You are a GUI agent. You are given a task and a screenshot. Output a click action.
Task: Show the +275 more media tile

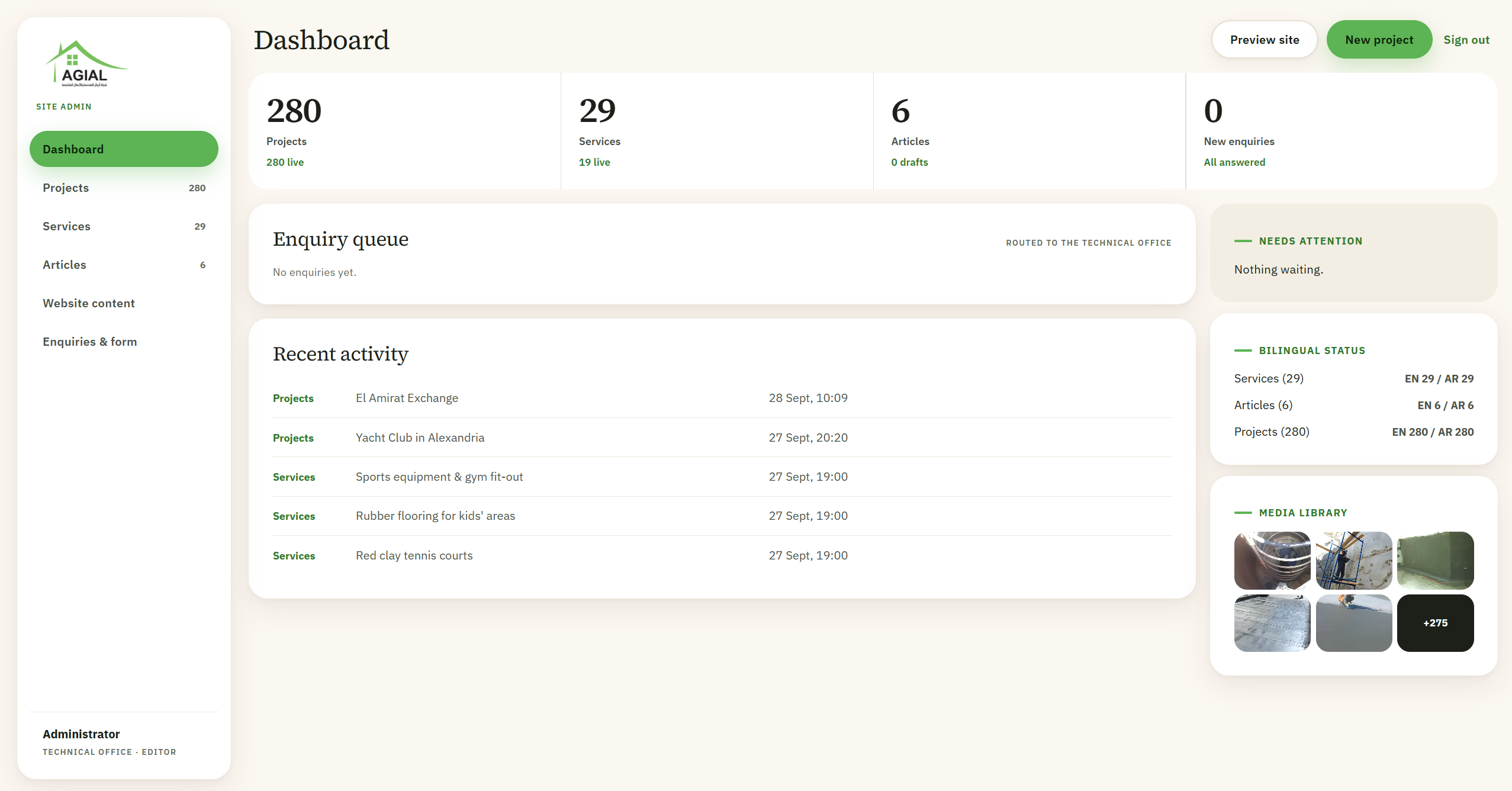(1435, 623)
